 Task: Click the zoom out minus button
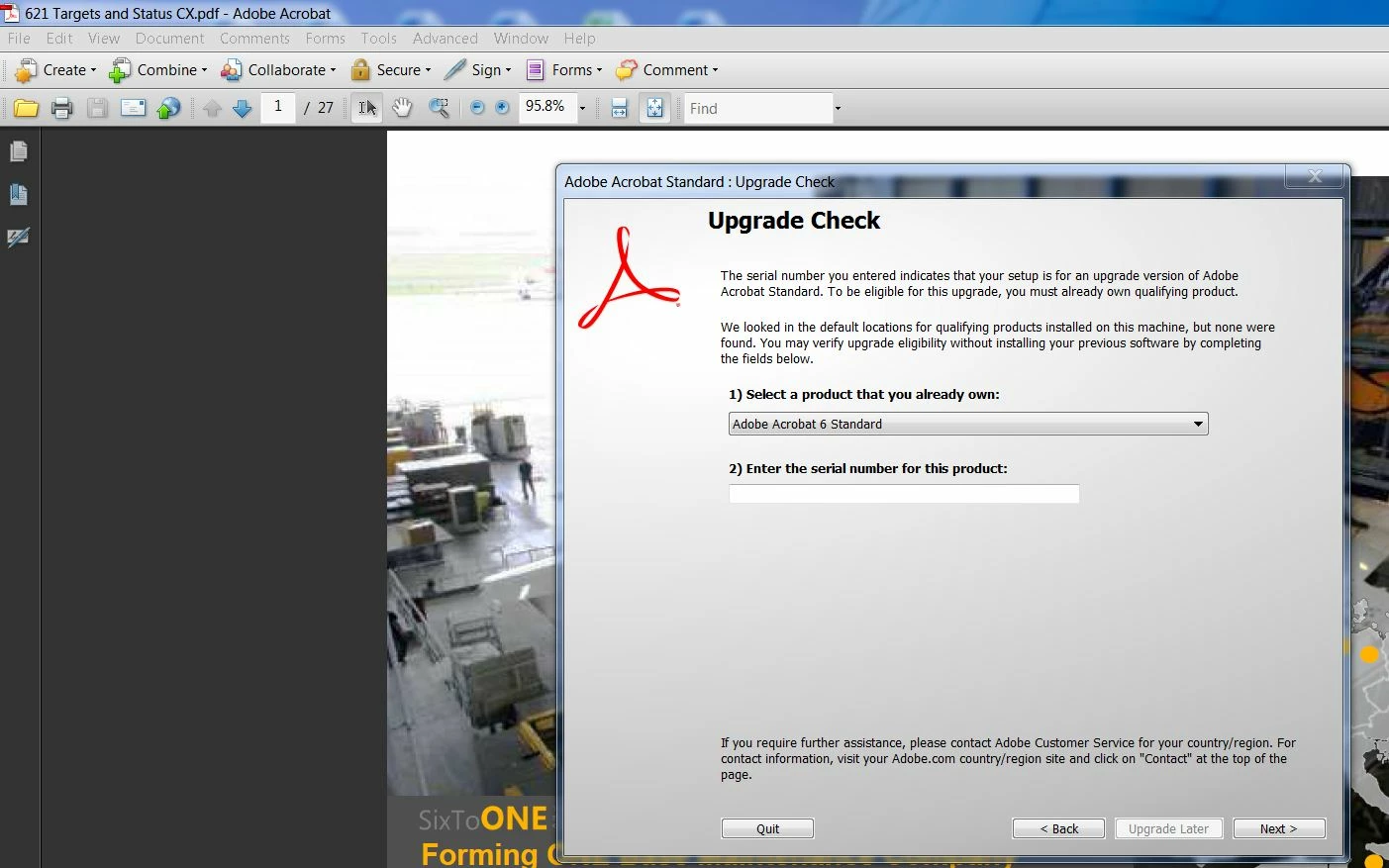click(477, 107)
